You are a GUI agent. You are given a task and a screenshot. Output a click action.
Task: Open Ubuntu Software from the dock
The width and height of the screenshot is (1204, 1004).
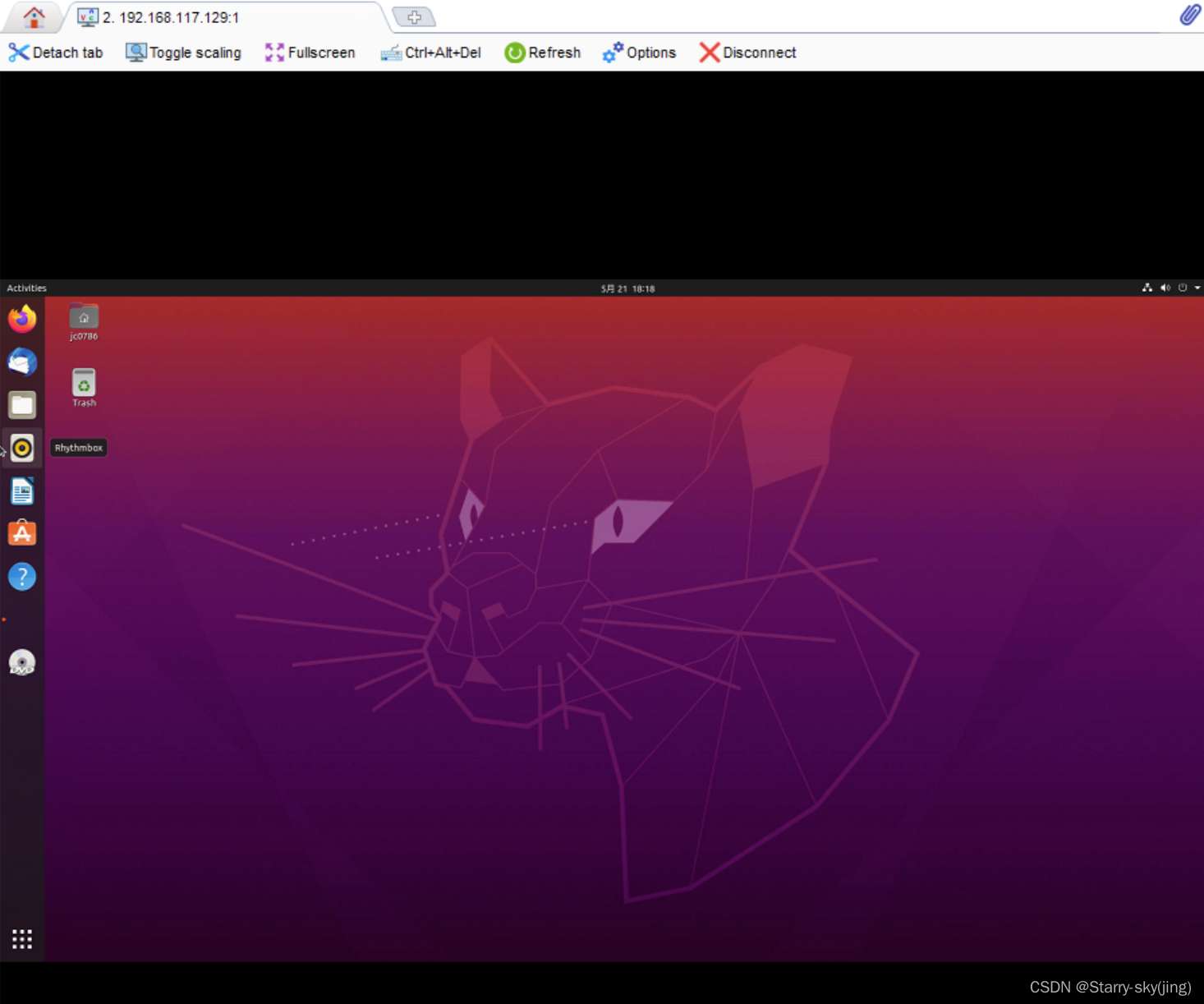22,533
